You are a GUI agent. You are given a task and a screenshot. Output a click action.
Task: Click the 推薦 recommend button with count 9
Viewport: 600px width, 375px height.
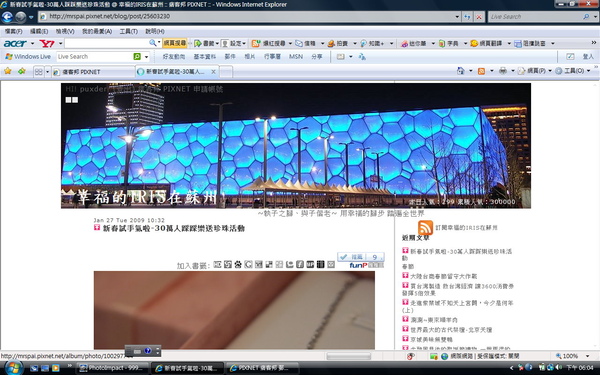pos(361,257)
